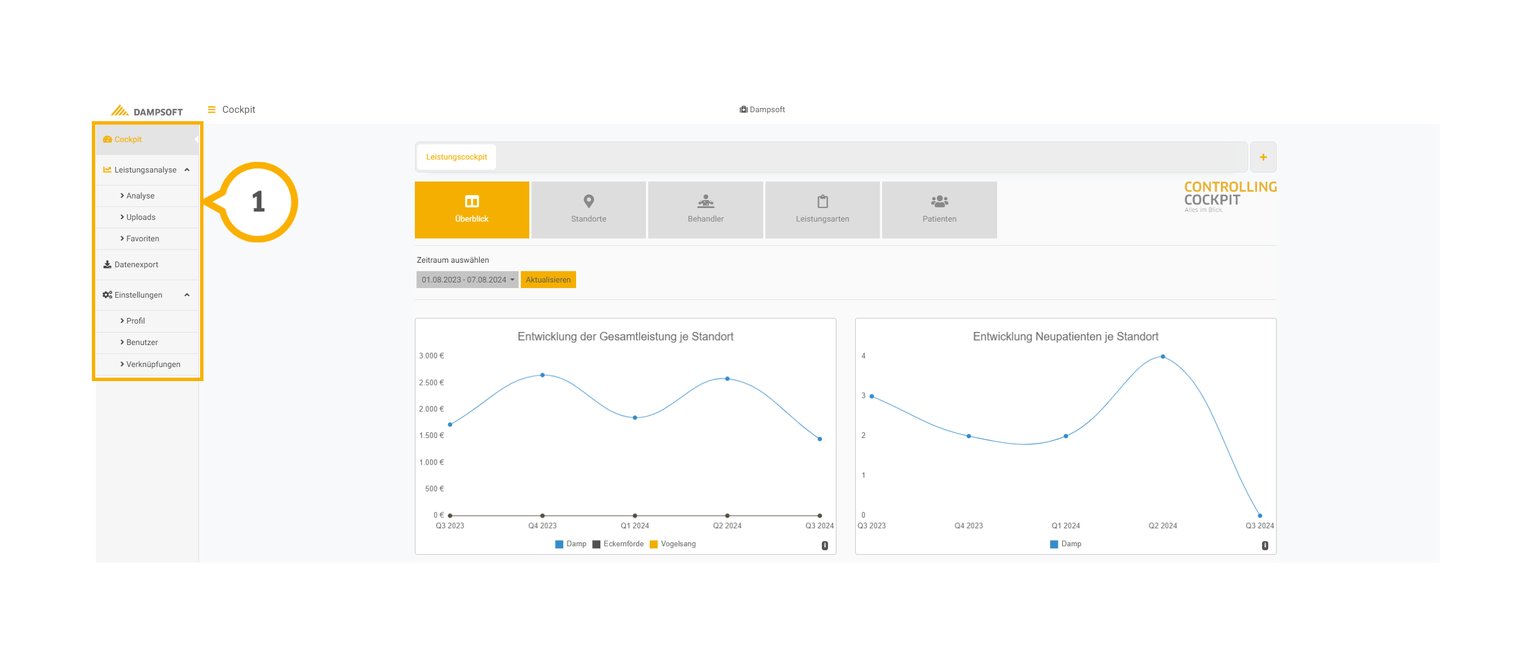This screenshot has height=659, width=1536.
Task: Toggle Vogelsang legend swatch
Action: 654,544
